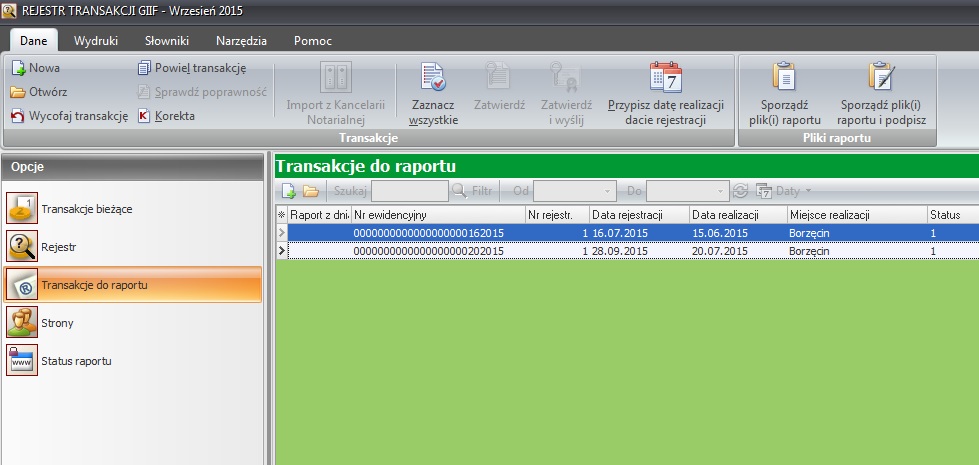
Task: Open the Daty dropdown
Action: 784,191
